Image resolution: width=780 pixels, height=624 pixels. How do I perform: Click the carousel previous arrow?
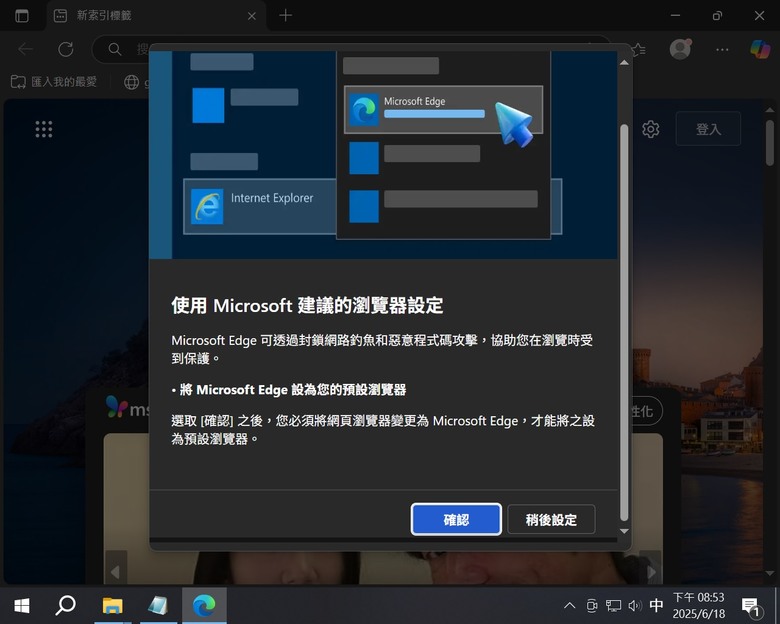(115, 572)
